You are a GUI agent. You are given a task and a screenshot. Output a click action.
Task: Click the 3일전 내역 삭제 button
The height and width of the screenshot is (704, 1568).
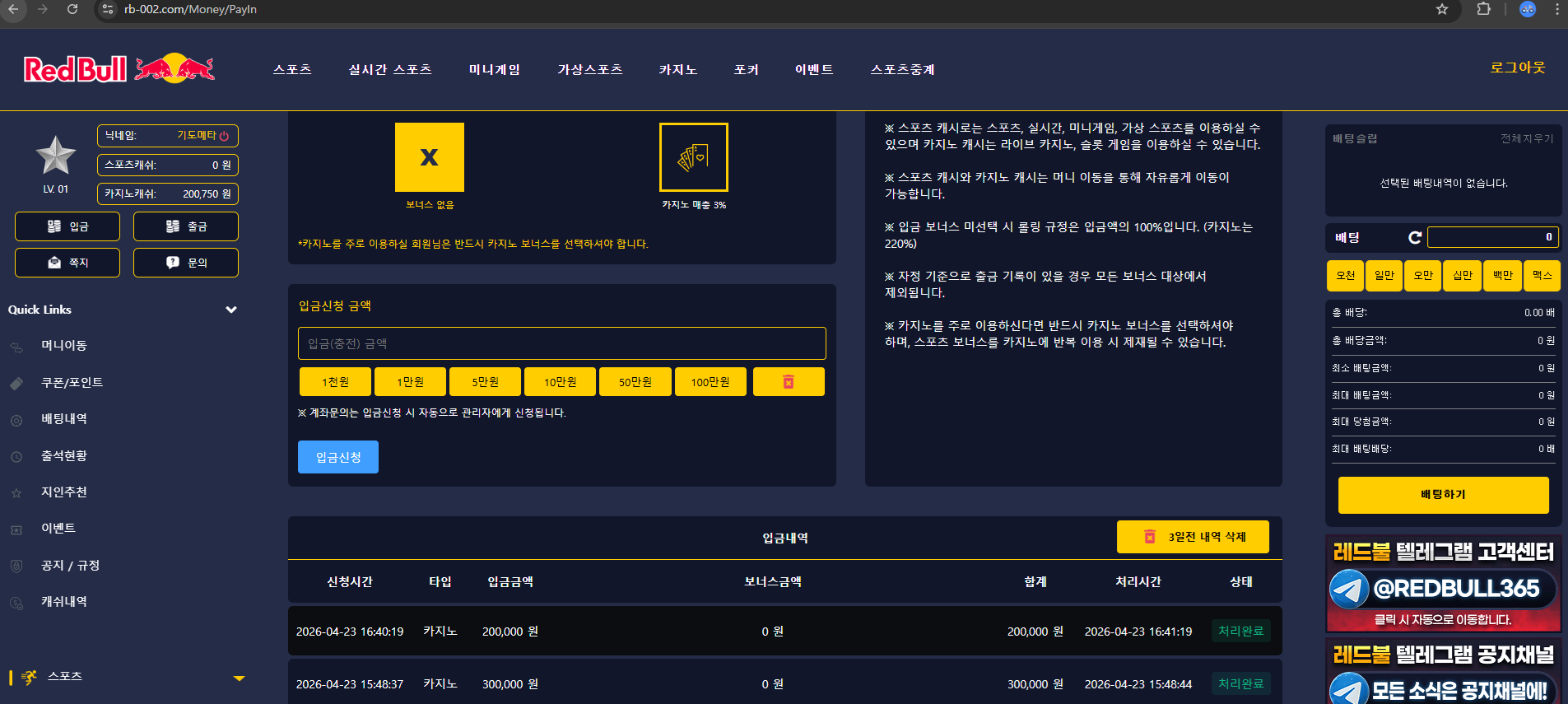click(x=1193, y=537)
